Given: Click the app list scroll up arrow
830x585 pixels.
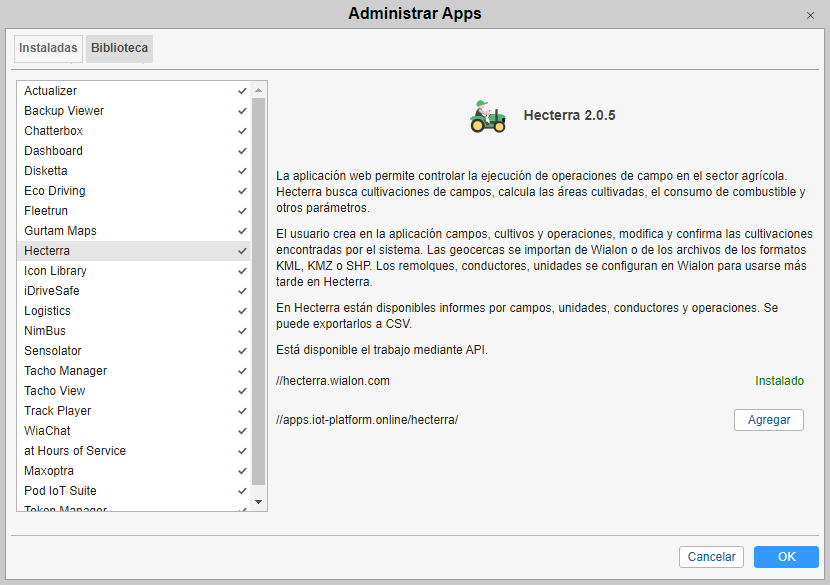Looking at the screenshot, I should point(258,90).
